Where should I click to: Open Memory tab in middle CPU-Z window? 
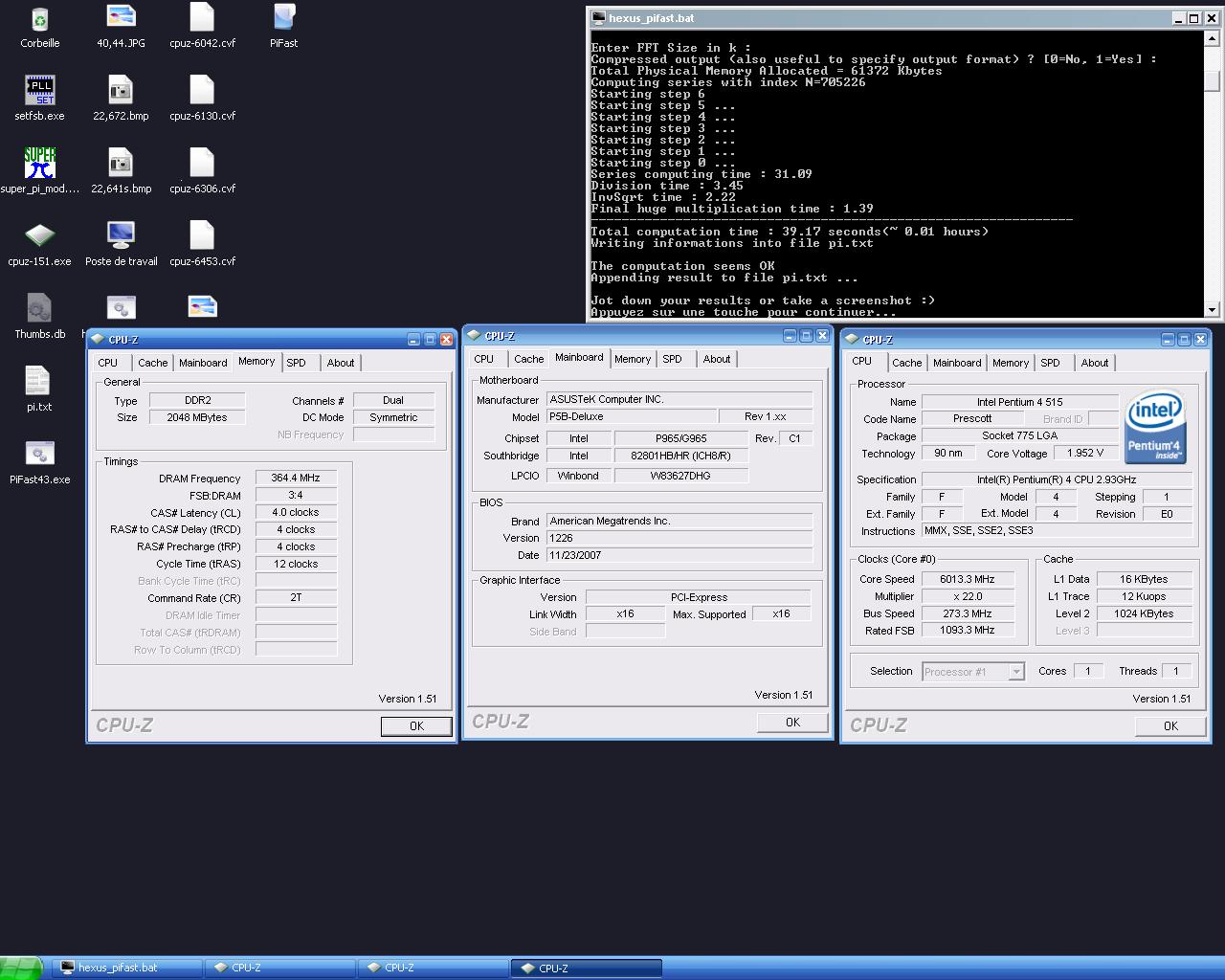coord(633,359)
